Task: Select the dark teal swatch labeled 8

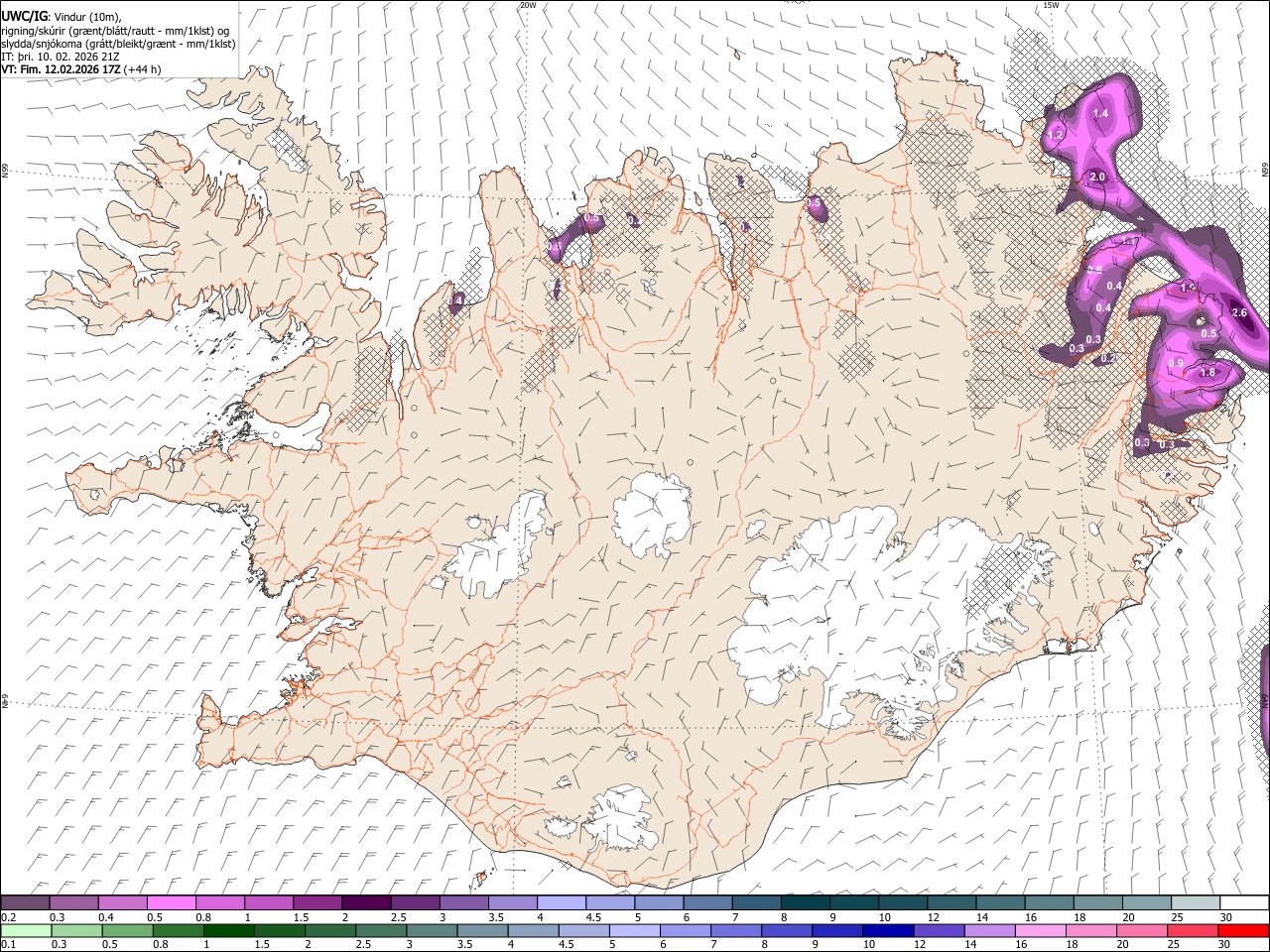Action: coord(804,903)
